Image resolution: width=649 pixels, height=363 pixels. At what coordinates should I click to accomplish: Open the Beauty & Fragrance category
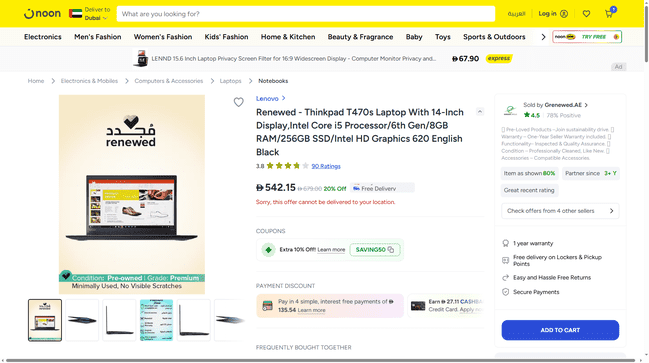coord(361,37)
